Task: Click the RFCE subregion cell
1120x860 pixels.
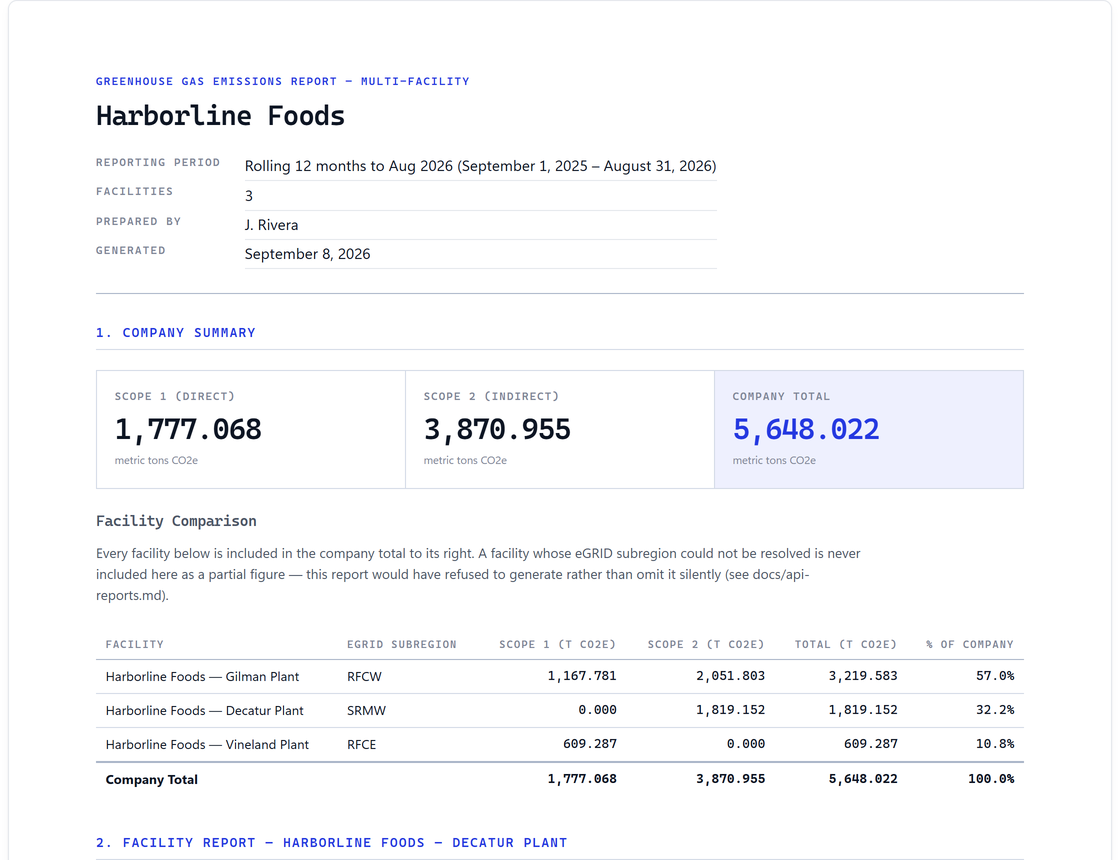Action: click(x=361, y=744)
